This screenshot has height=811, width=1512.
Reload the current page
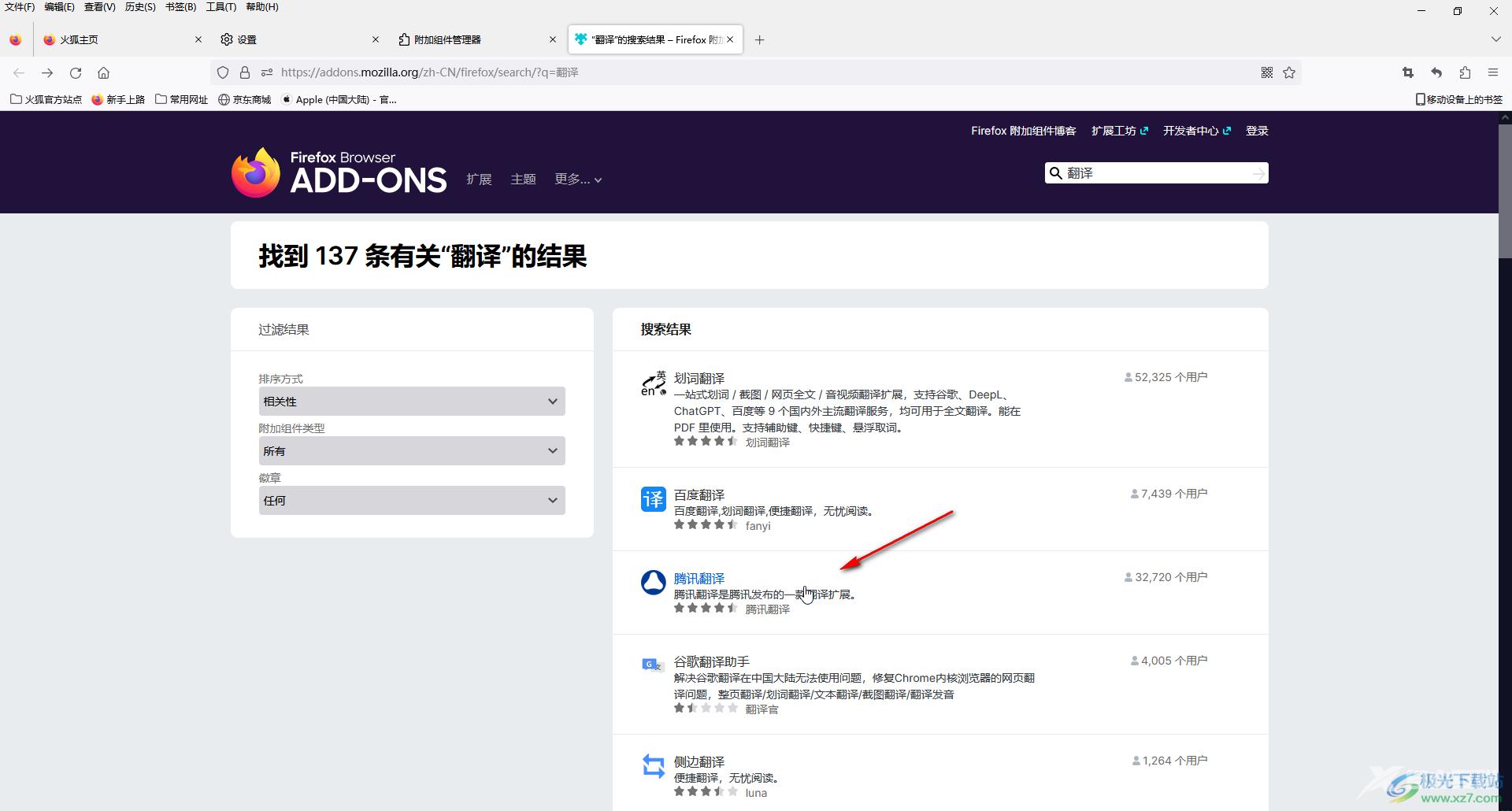(76, 72)
